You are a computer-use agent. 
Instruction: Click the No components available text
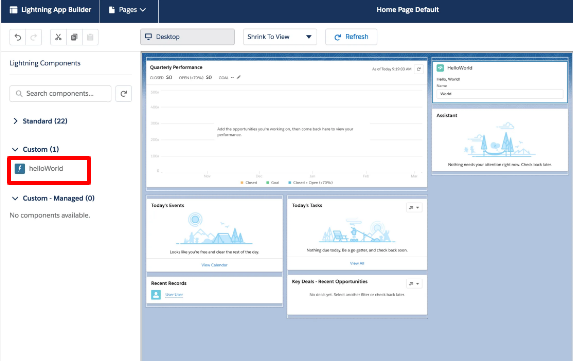pos(50,215)
